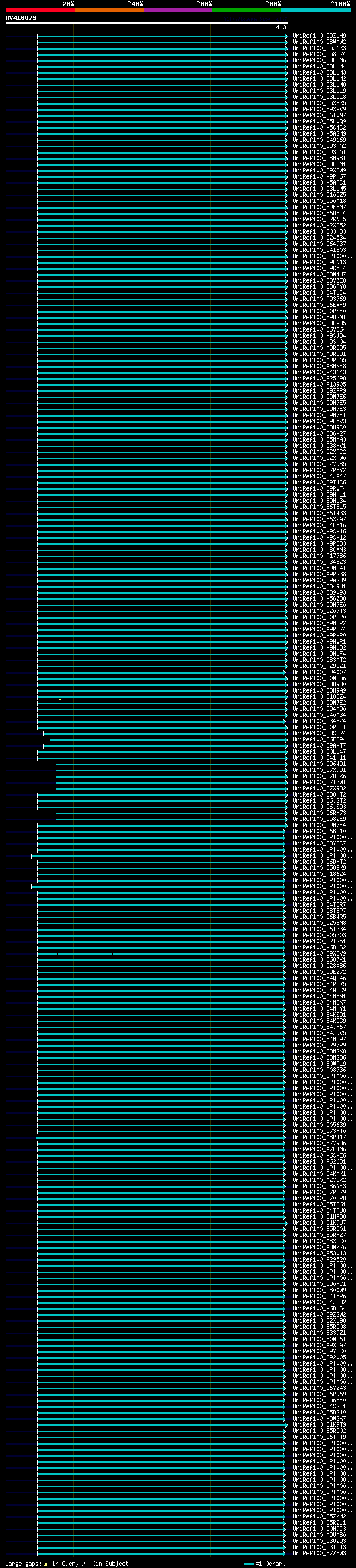
Task: Select hit UniRef100_P29521
Action: [x=319, y=666]
